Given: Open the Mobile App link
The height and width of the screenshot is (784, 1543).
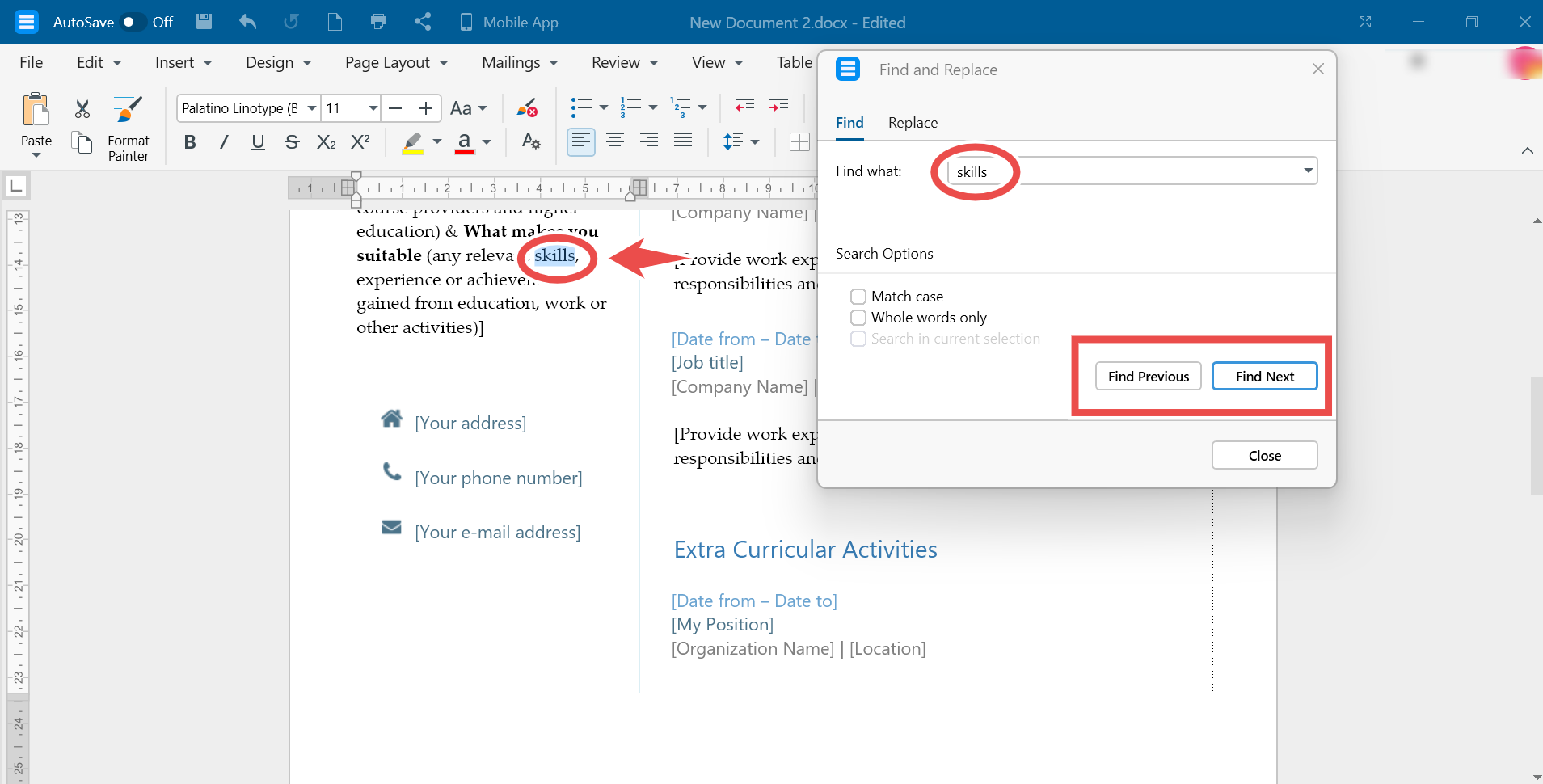Looking at the screenshot, I should pos(509,23).
